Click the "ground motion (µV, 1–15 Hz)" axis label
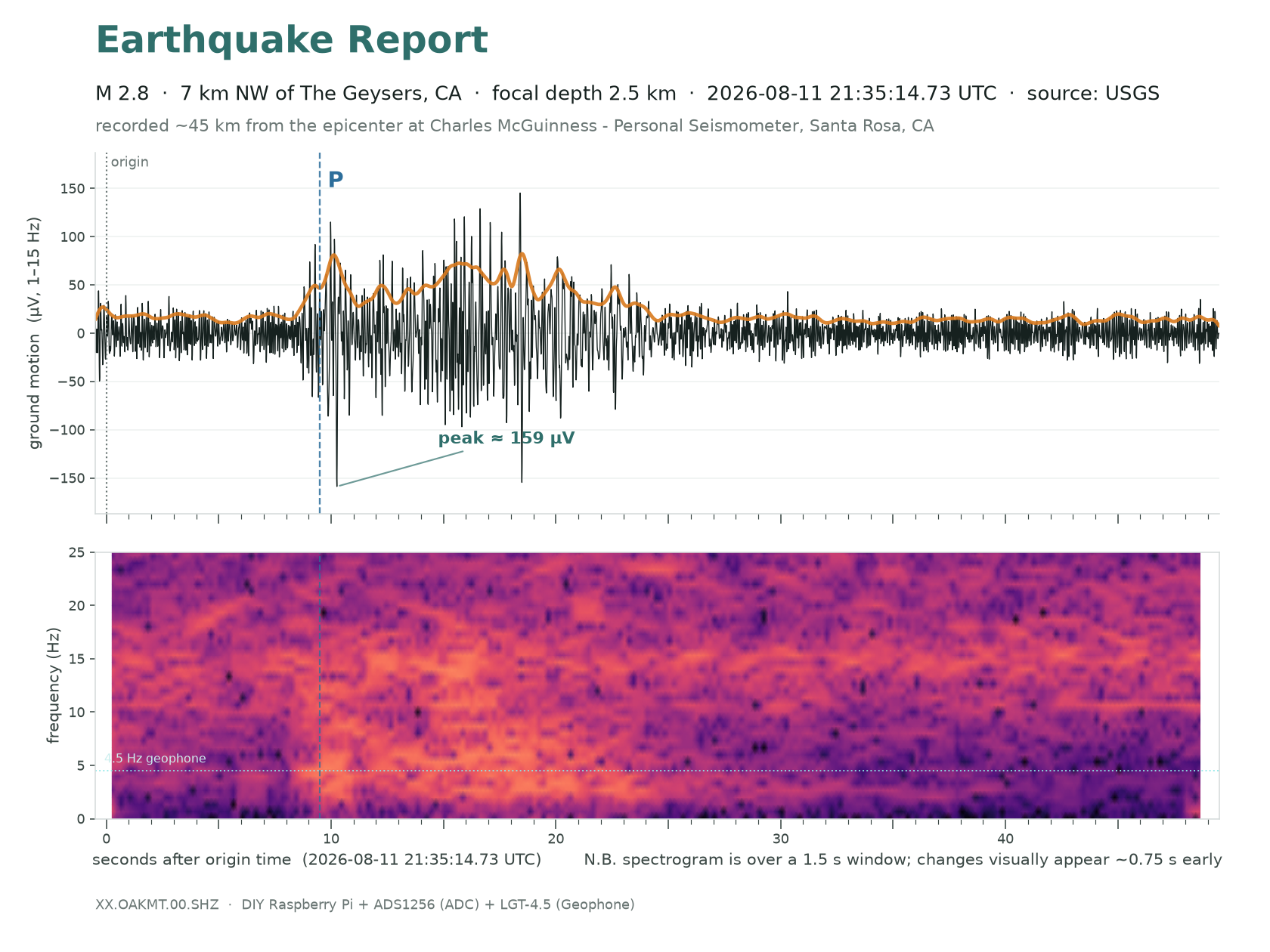1270x952 pixels. click(35, 333)
